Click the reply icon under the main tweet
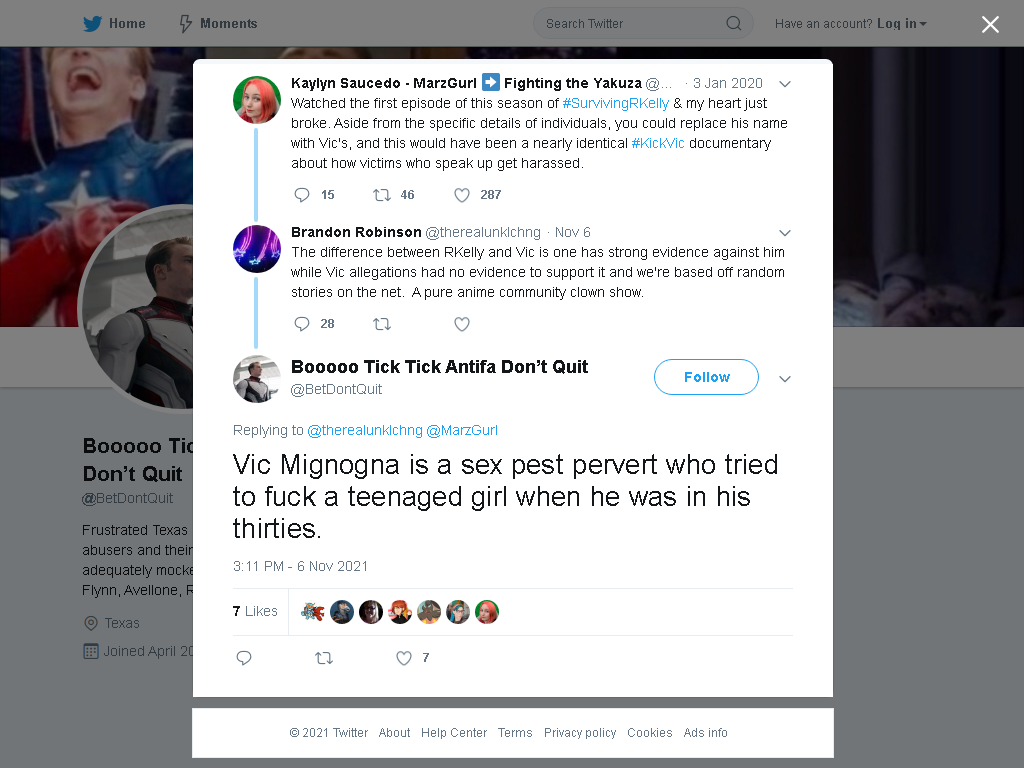The image size is (1024, 768). point(244,658)
